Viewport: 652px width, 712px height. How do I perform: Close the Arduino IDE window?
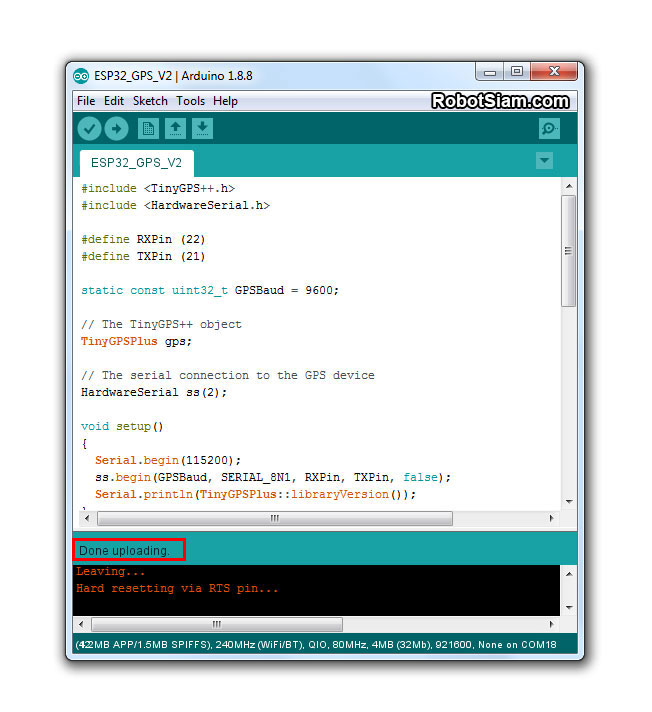click(554, 72)
